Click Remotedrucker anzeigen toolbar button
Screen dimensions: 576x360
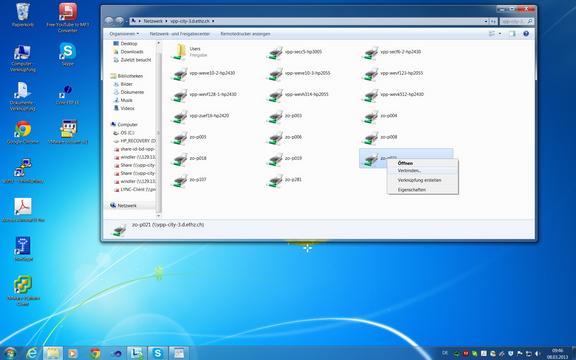[x=245, y=34]
